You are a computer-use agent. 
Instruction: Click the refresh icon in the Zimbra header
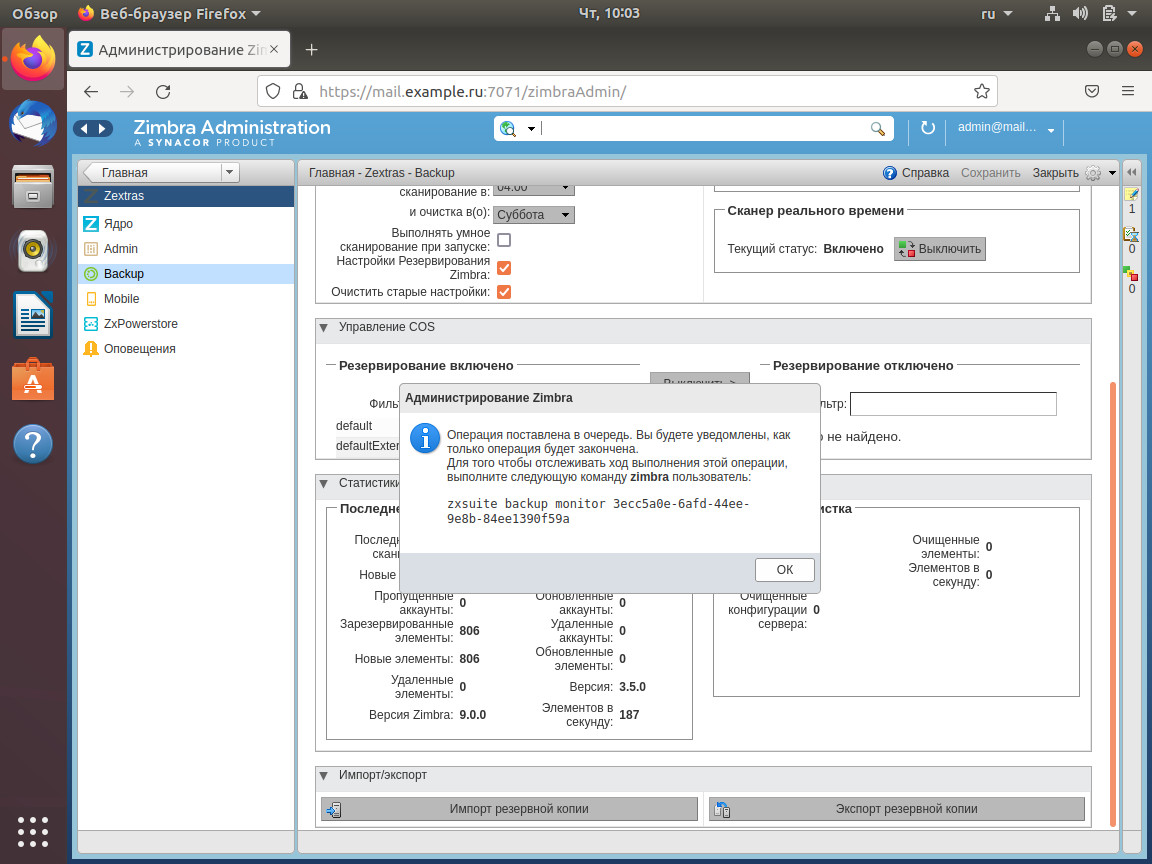pyautogui.click(x=927, y=128)
